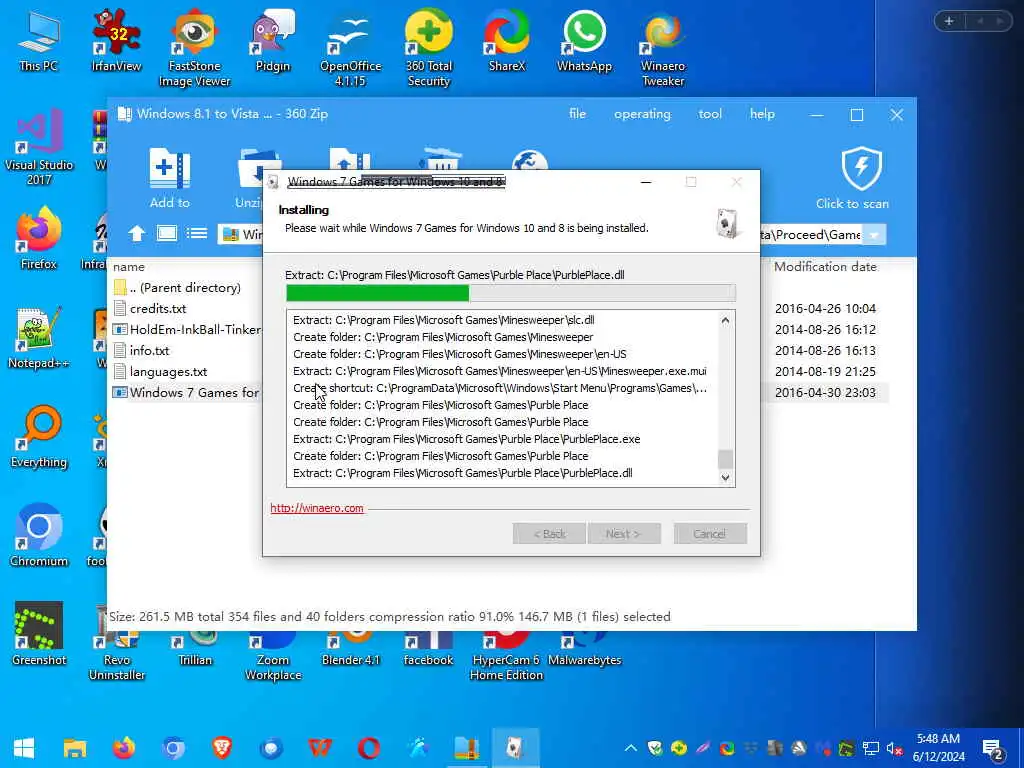Image resolution: width=1024 pixels, height=768 pixels.
Task: Select the Windows 7 Games for file row
Action: point(187,392)
